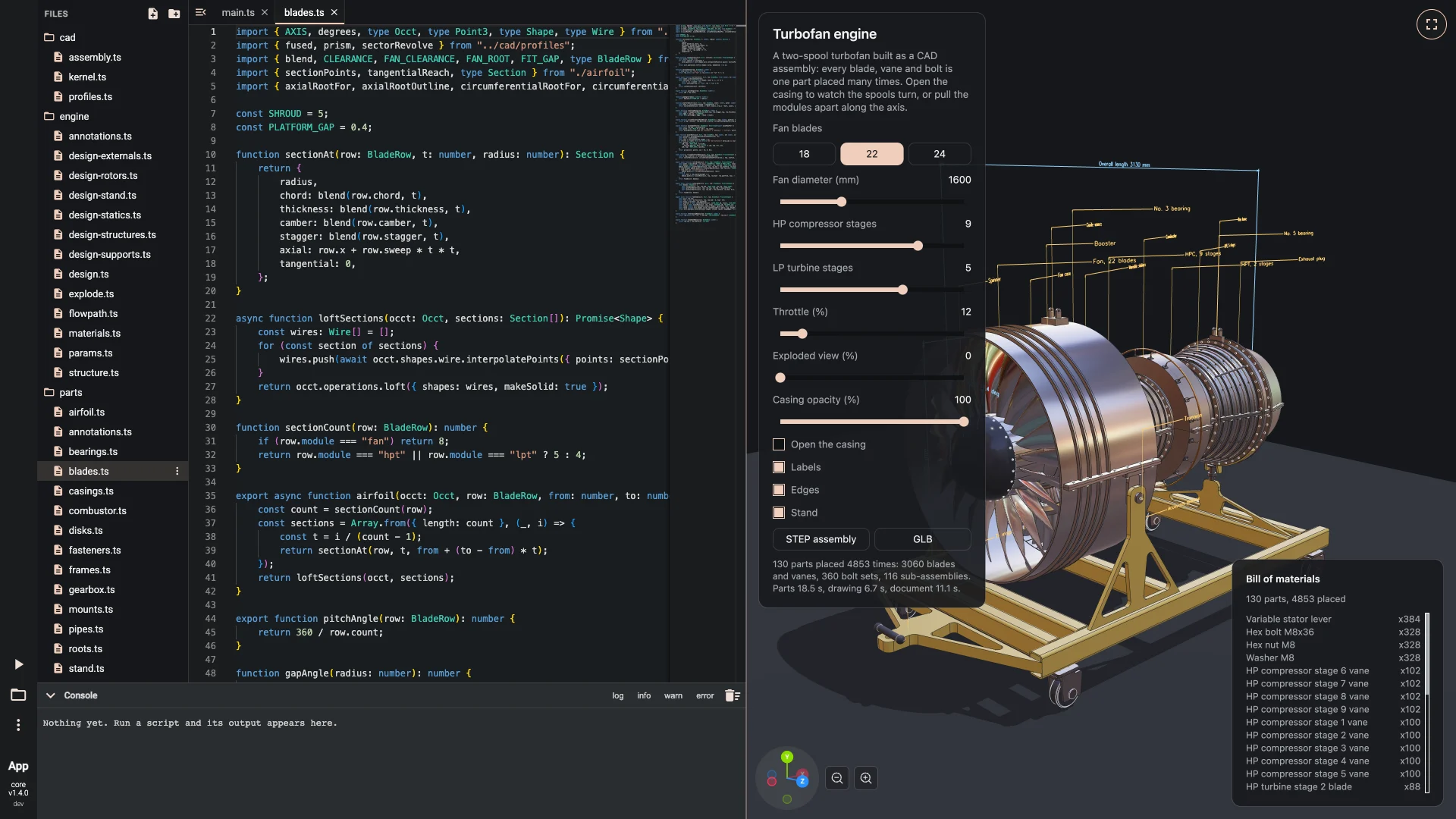Image resolution: width=1456 pixels, height=819 pixels.
Task: Switch to the main.ts tab
Action: (x=237, y=12)
